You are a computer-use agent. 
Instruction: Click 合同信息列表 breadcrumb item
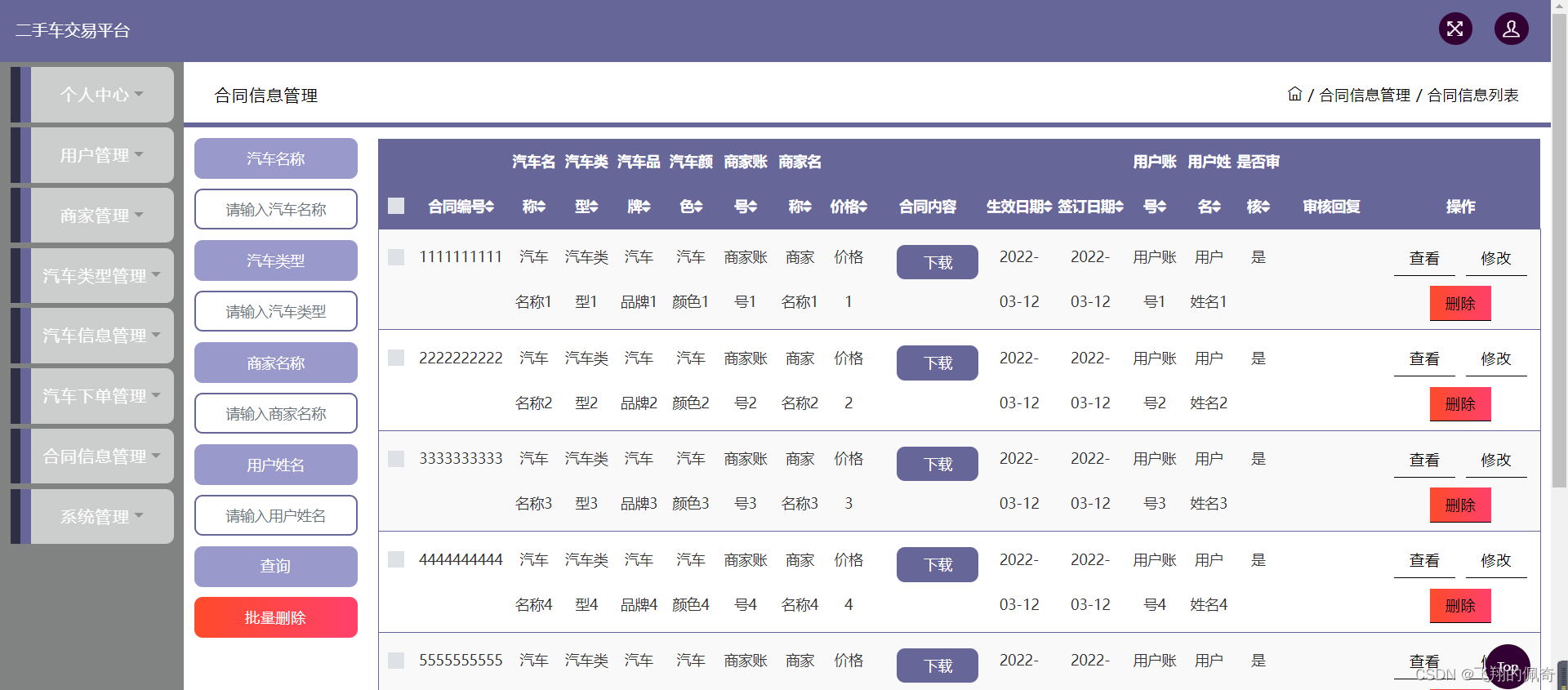pyautogui.click(x=1472, y=95)
